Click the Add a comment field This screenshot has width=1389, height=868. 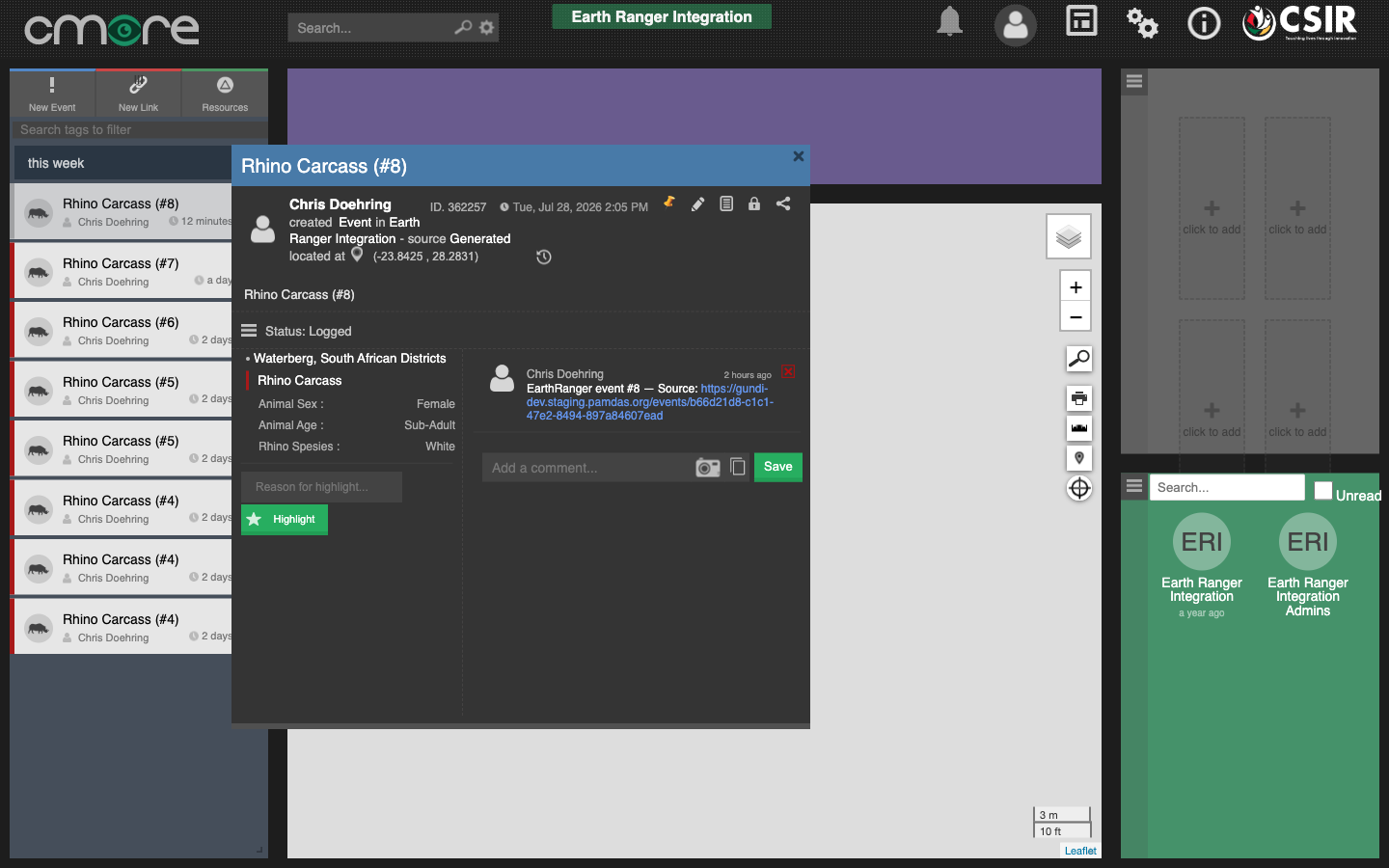point(588,468)
